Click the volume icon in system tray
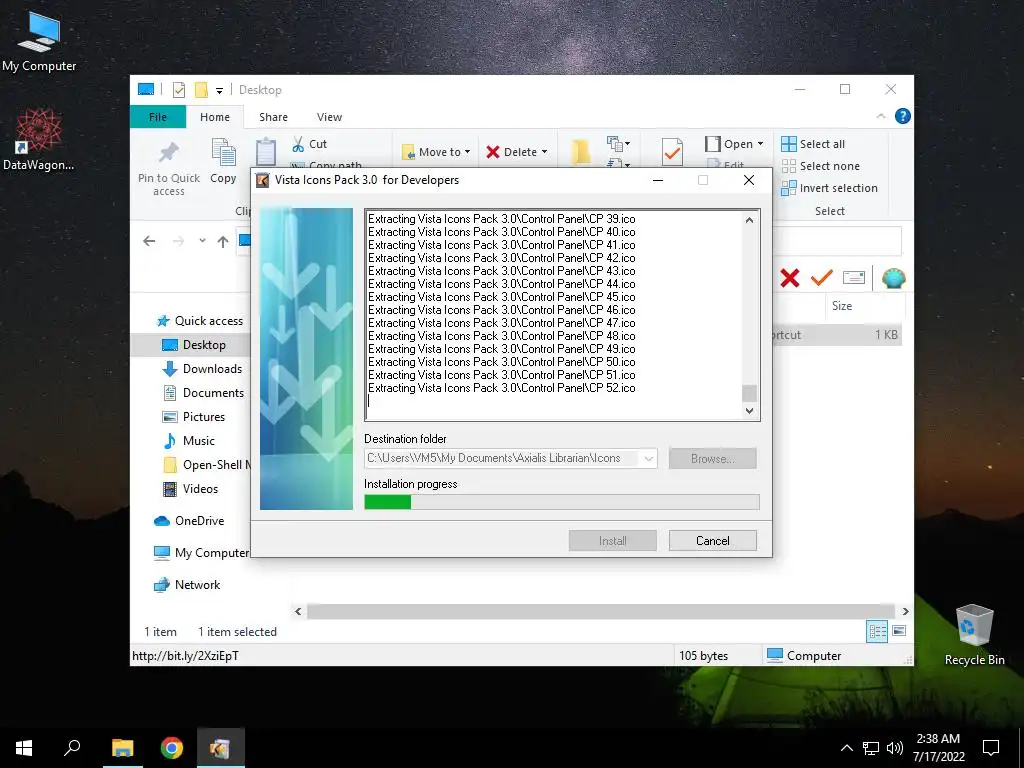The width and height of the screenshot is (1024, 768). (x=895, y=748)
